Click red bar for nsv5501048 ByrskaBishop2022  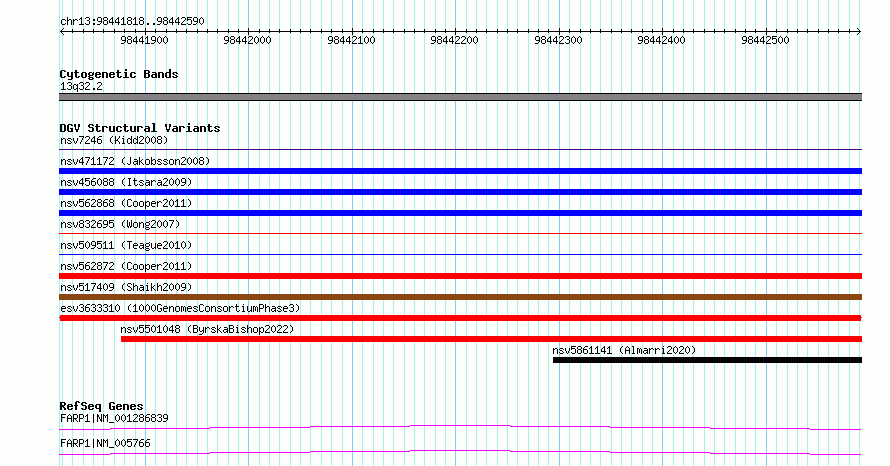coord(492,339)
